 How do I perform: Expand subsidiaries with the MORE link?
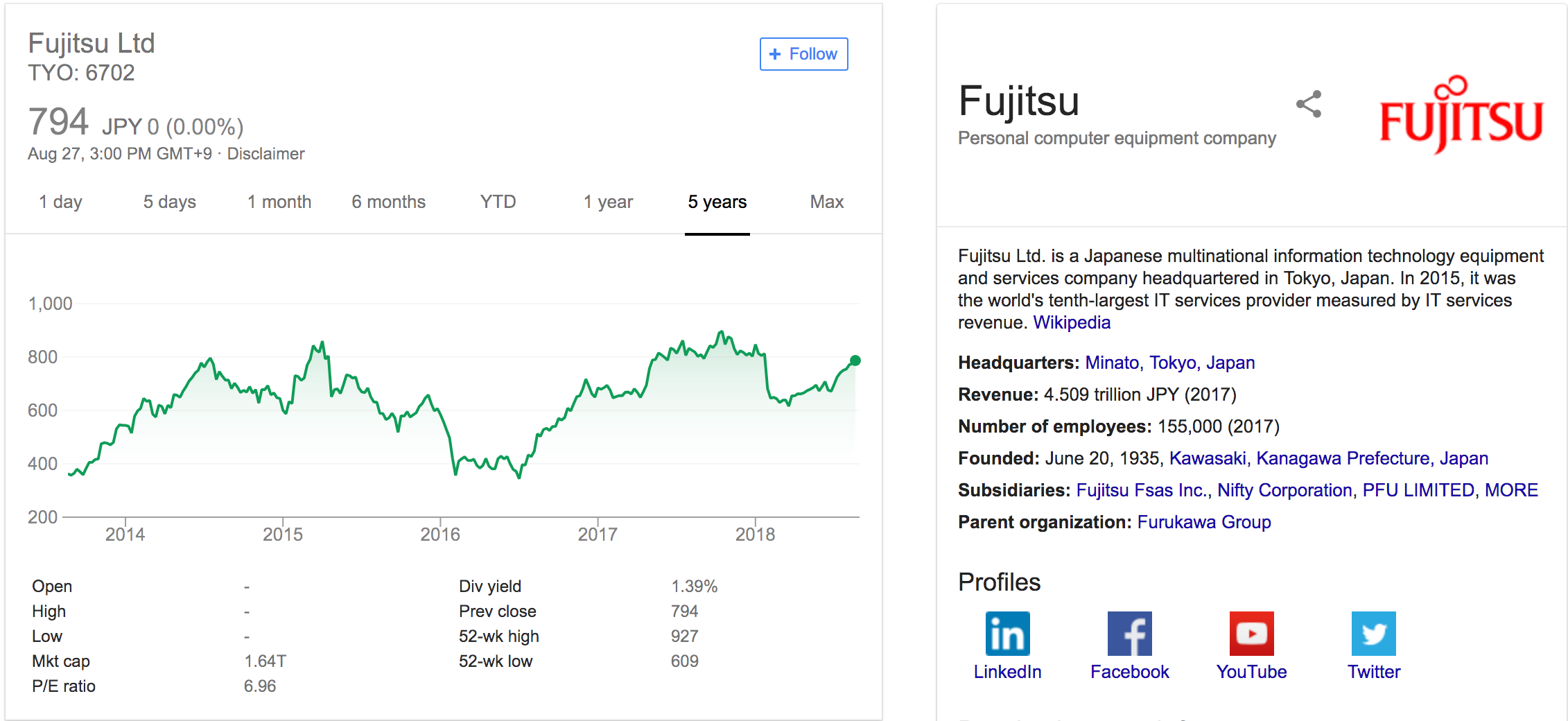1511,490
